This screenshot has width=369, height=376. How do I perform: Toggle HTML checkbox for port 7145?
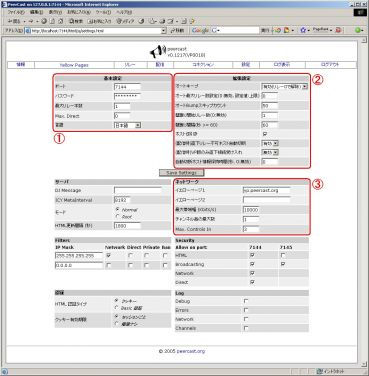(283, 255)
